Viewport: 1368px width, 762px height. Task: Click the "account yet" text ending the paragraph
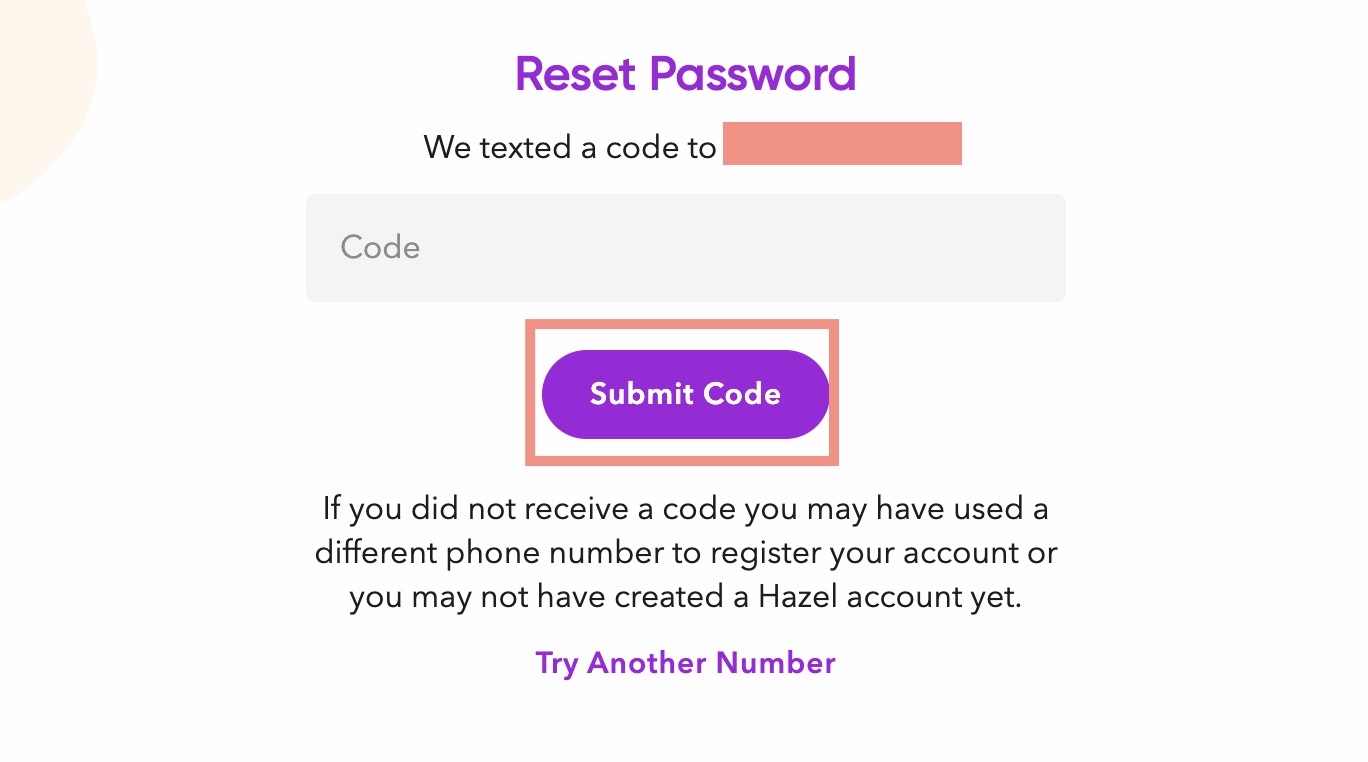tap(935, 598)
